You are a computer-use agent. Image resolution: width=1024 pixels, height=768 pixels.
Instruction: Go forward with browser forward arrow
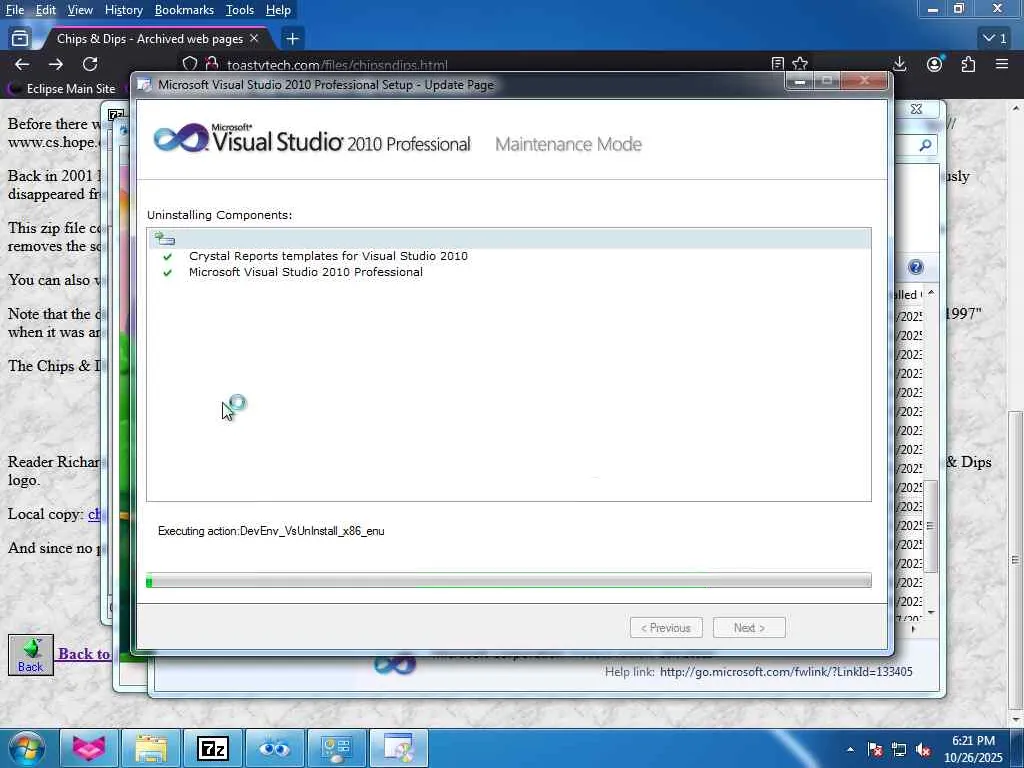pyautogui.click(x=56, y=64)
